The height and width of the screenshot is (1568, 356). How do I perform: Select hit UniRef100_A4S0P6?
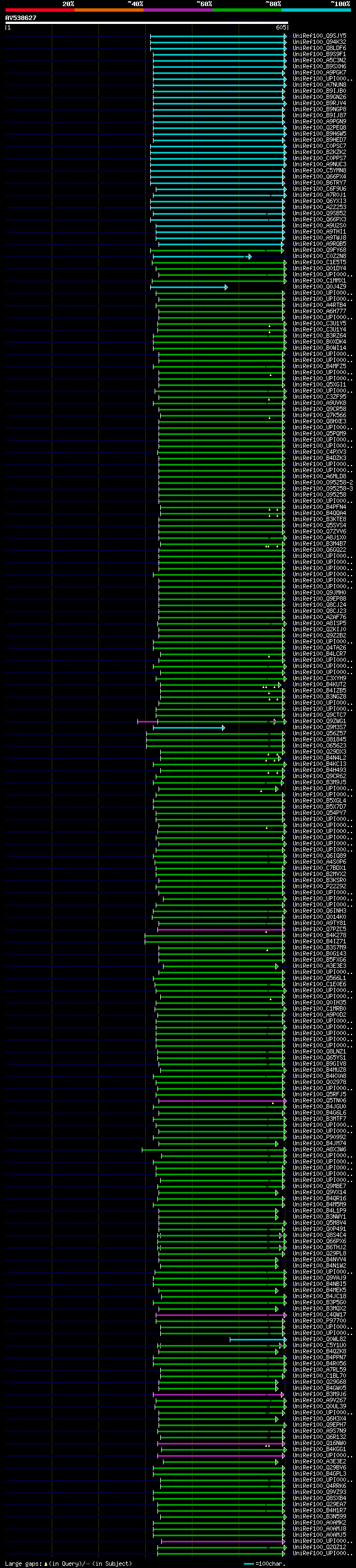click(x=319, y=861)
